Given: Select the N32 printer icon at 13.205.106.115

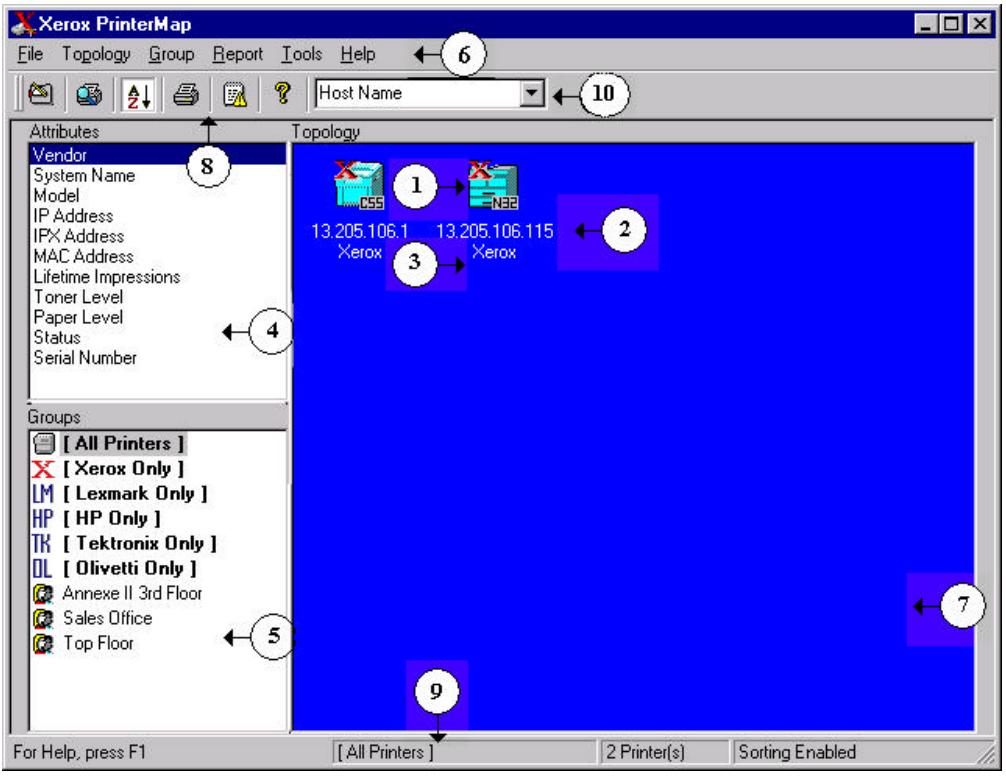Looking at the screenshot, I should [493, 185].
